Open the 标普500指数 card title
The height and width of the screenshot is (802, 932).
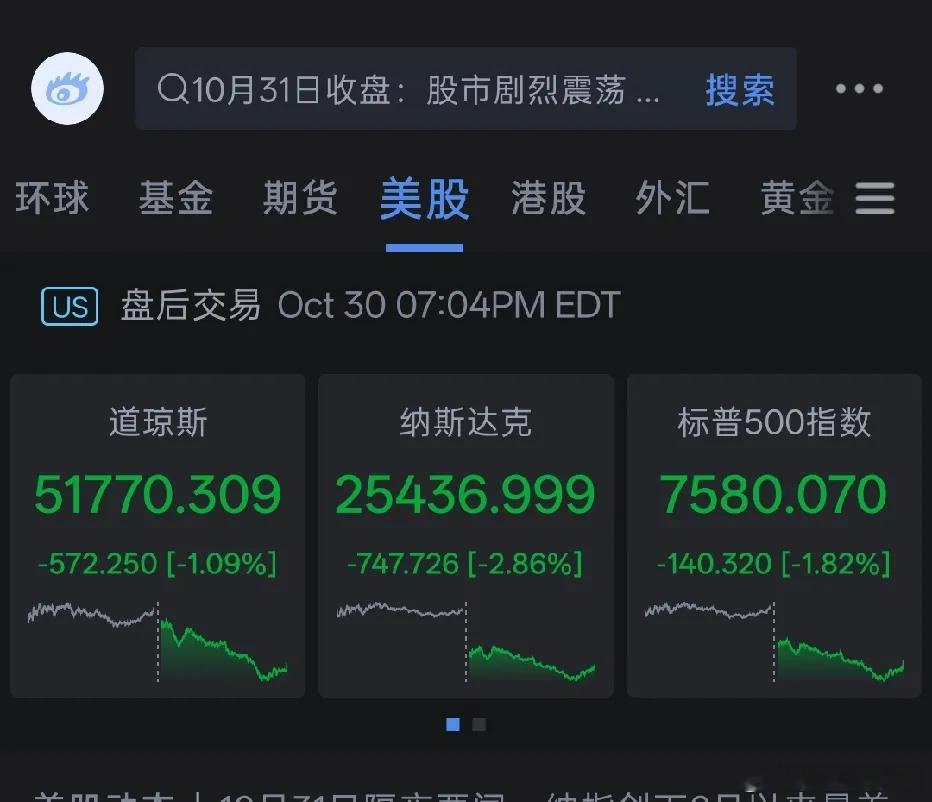tap(774, 422)
